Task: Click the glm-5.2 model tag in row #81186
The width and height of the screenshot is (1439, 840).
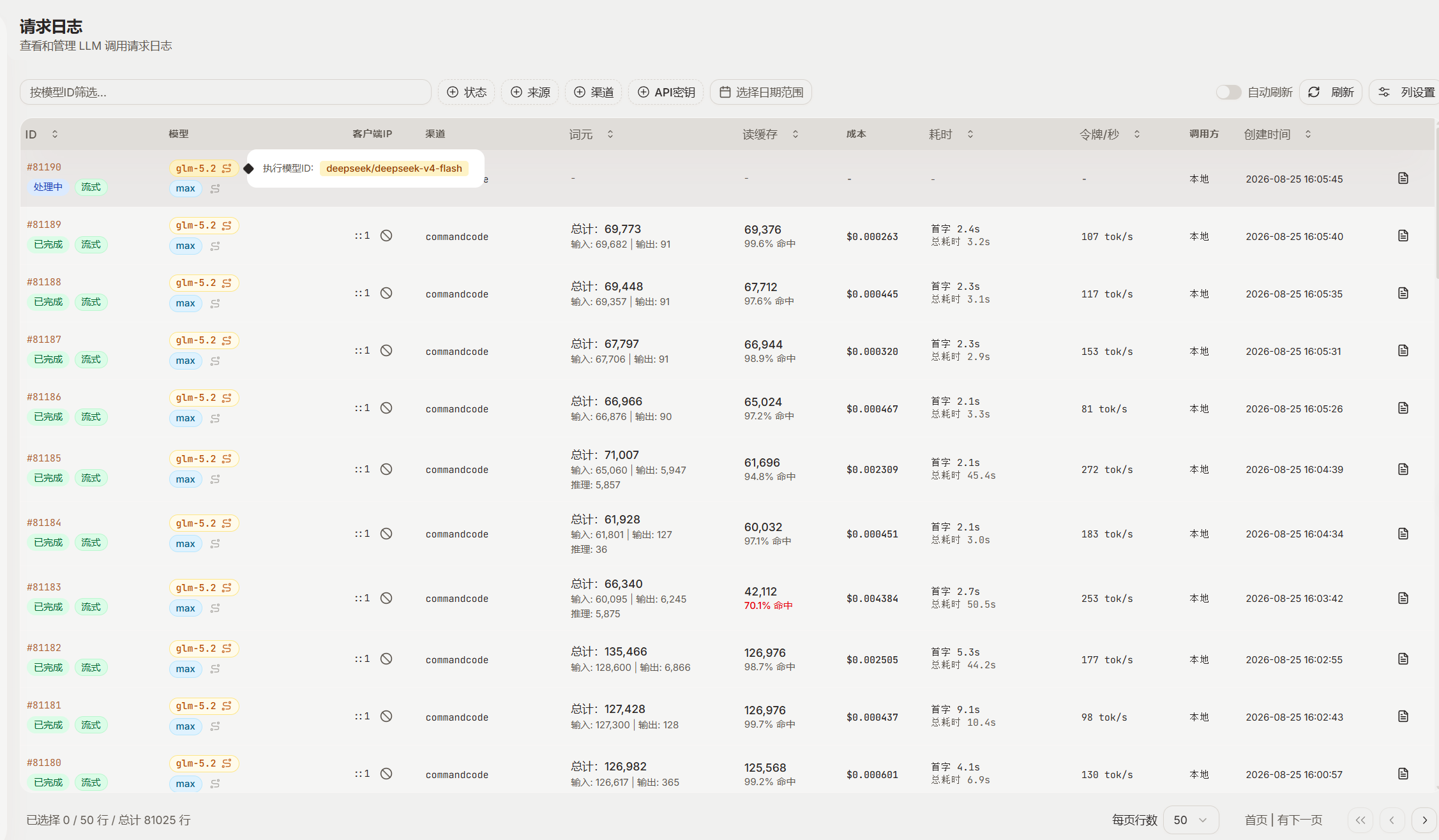Action: point(204,398)
